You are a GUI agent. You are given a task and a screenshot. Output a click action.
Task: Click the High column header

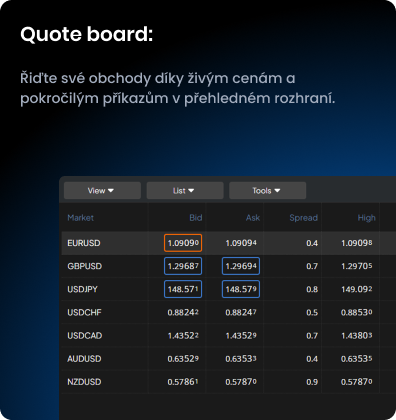(366, 218)
